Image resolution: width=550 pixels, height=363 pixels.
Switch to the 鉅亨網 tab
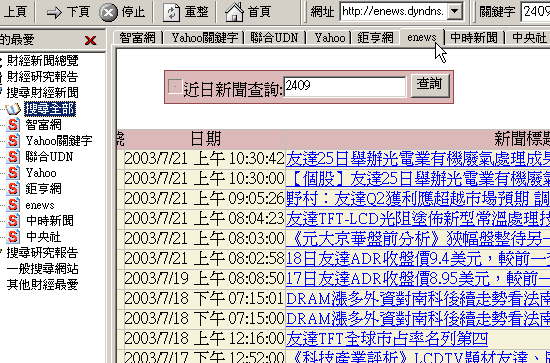[375, 38]
